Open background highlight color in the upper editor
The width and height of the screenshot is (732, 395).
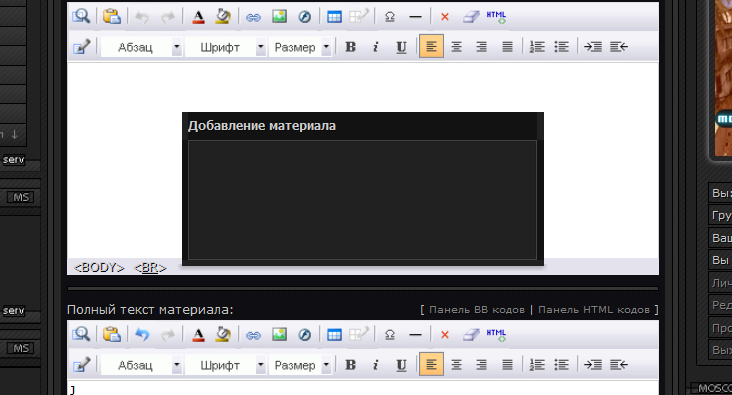[223, 17]
